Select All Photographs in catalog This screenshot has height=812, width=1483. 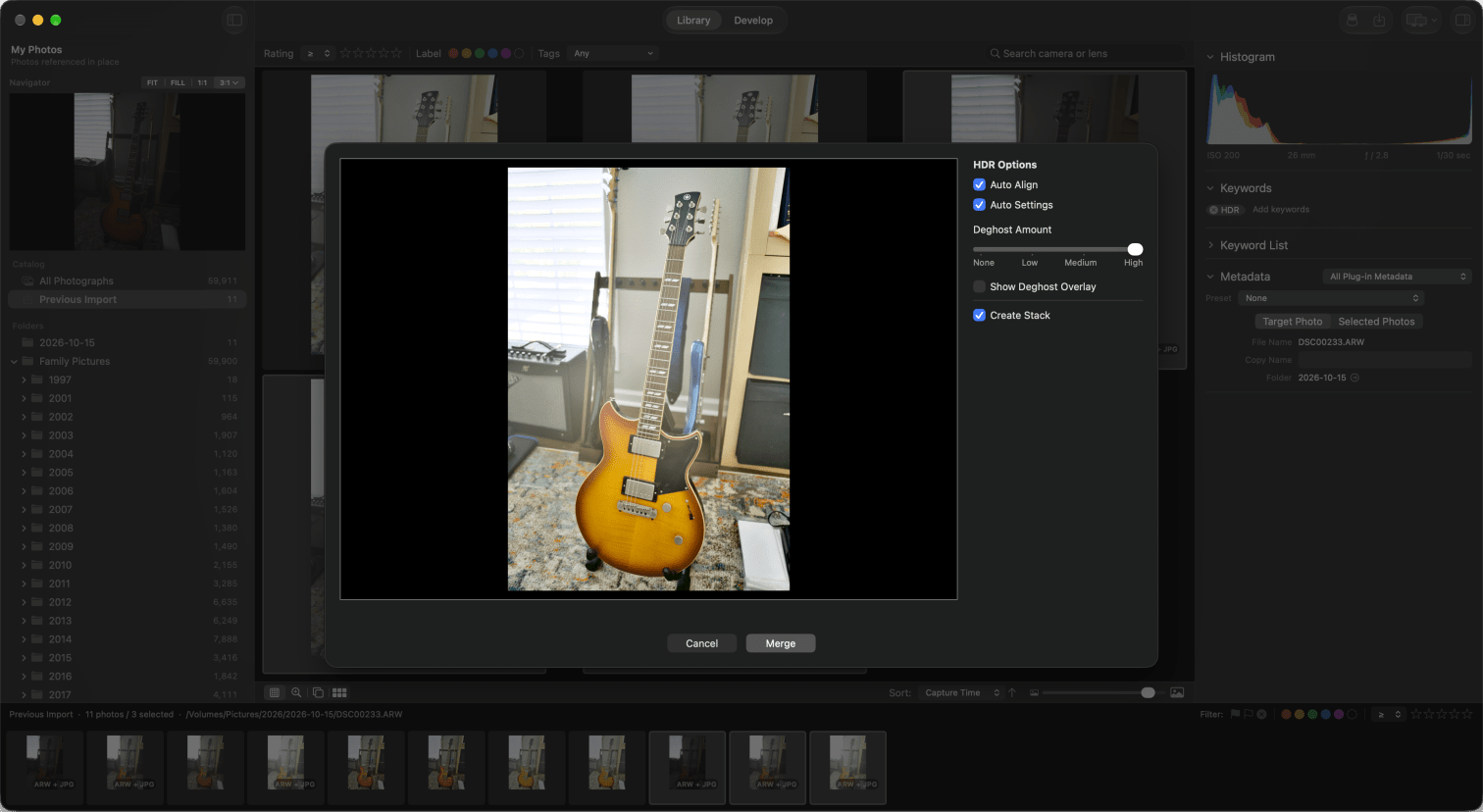tap(127, 280)
